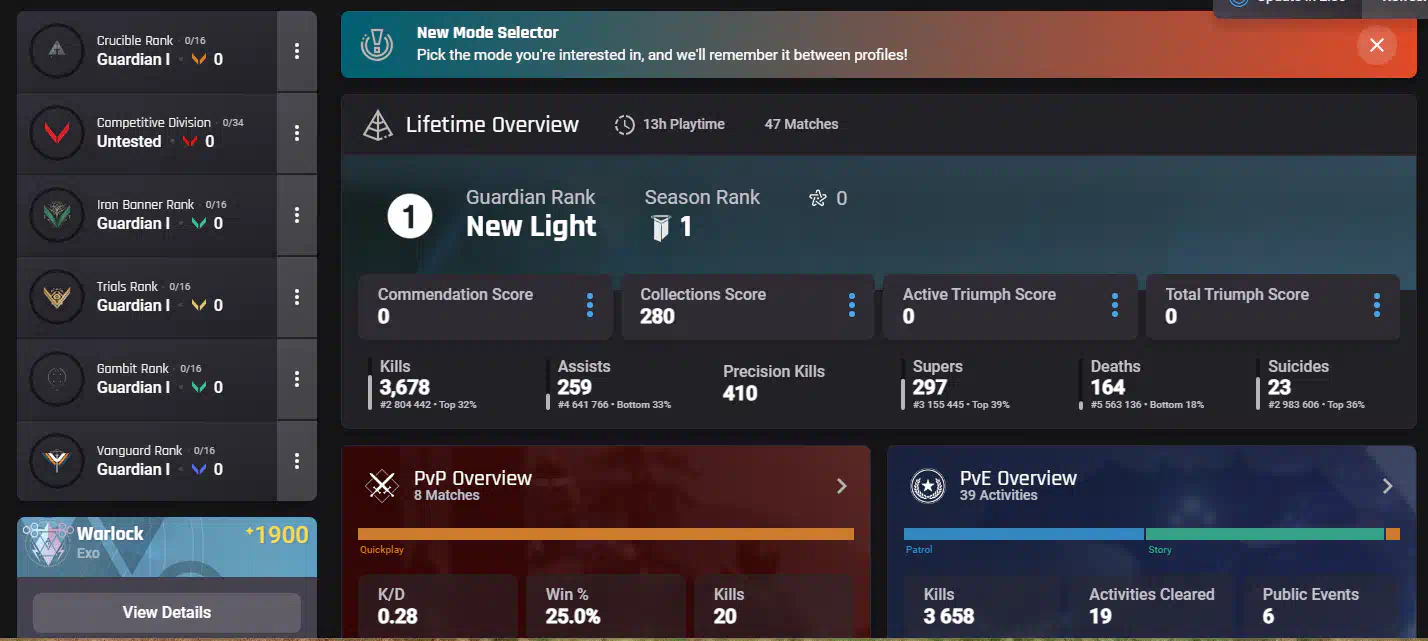Open Commendation Score blue options menu
Screen dimensions: 1428x641
click(x=590, y=306)
